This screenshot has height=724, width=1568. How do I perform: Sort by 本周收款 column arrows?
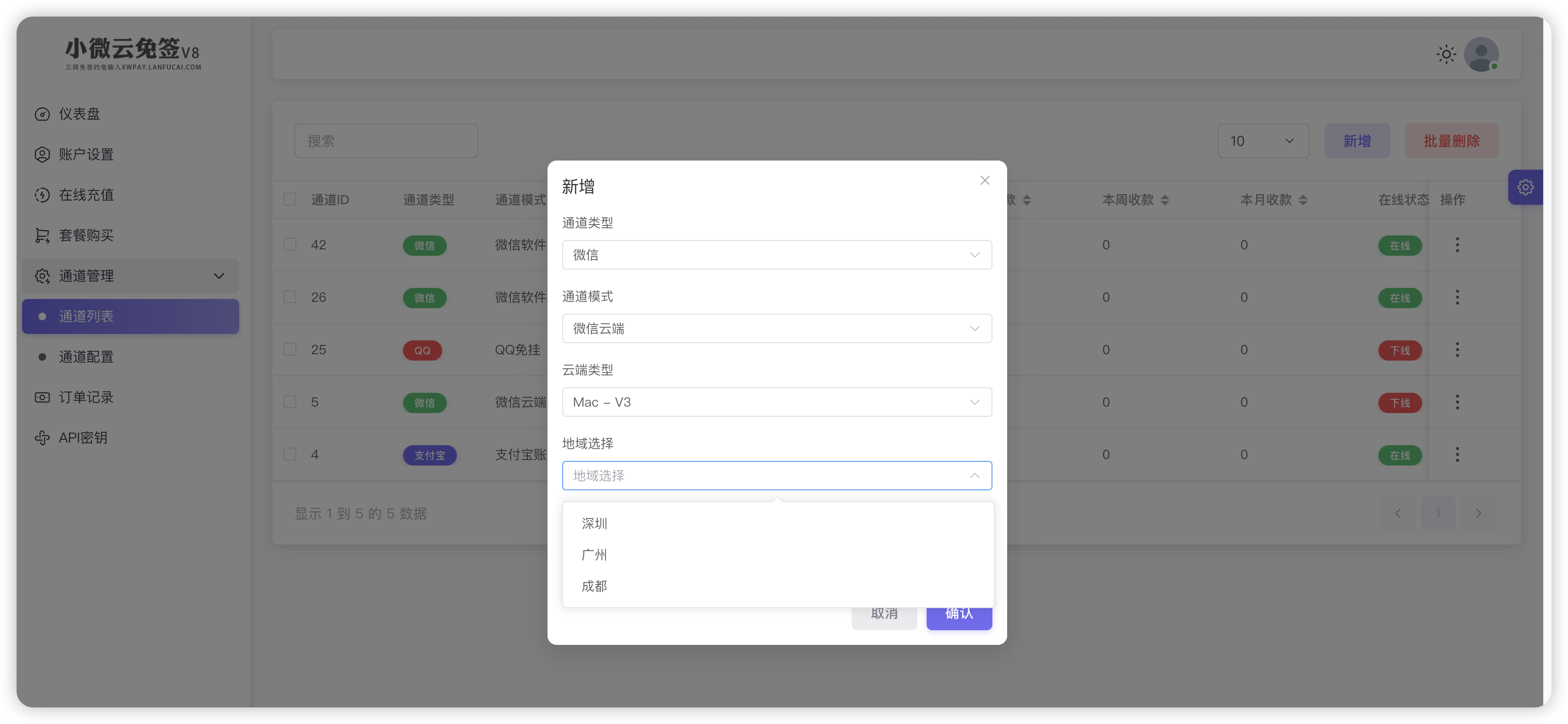[1164, 200]
